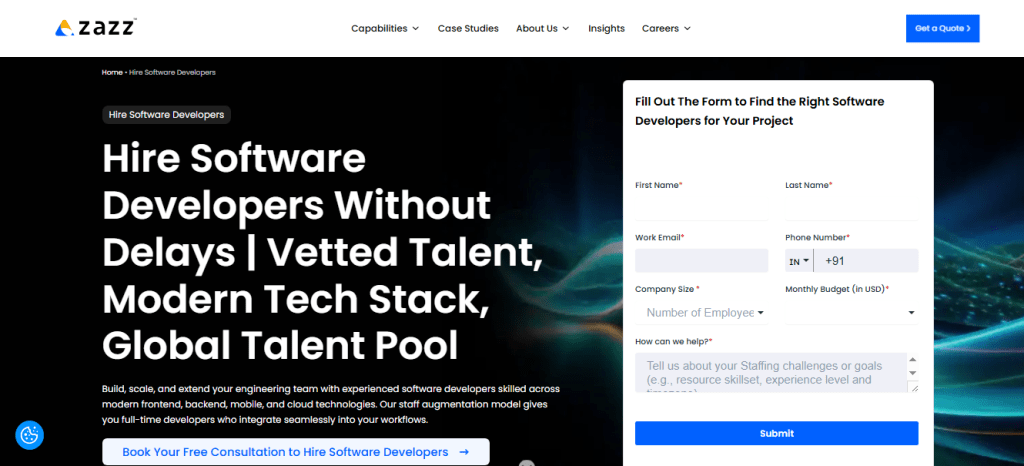Image resolution: width=1024 pixels, height=466 pixels.
Task: Click the Home breadcrumb link
Action: 112,72
